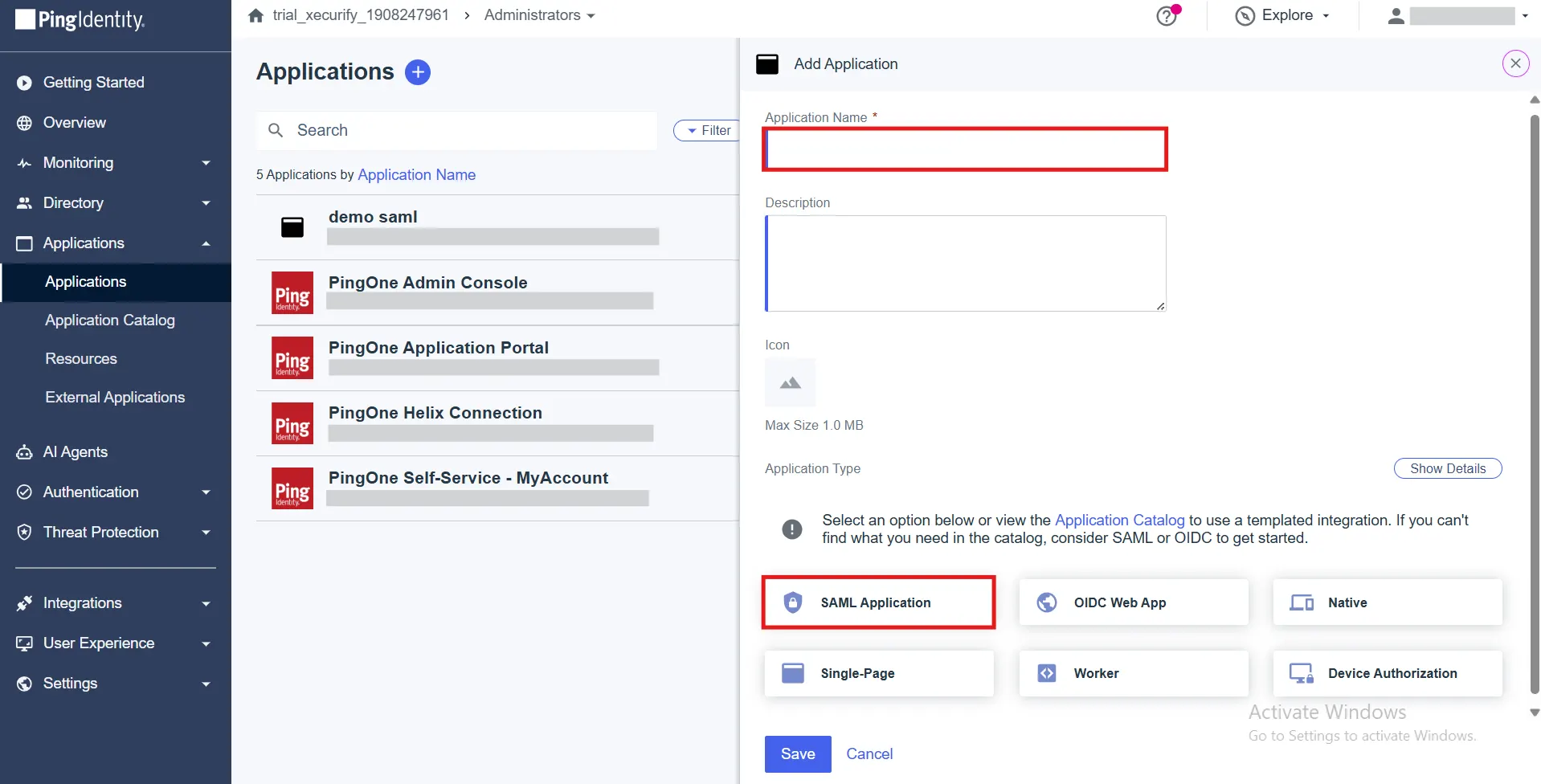Click the Application Name sort link
Screen dimensions: 1541x784
coord(416,175)
